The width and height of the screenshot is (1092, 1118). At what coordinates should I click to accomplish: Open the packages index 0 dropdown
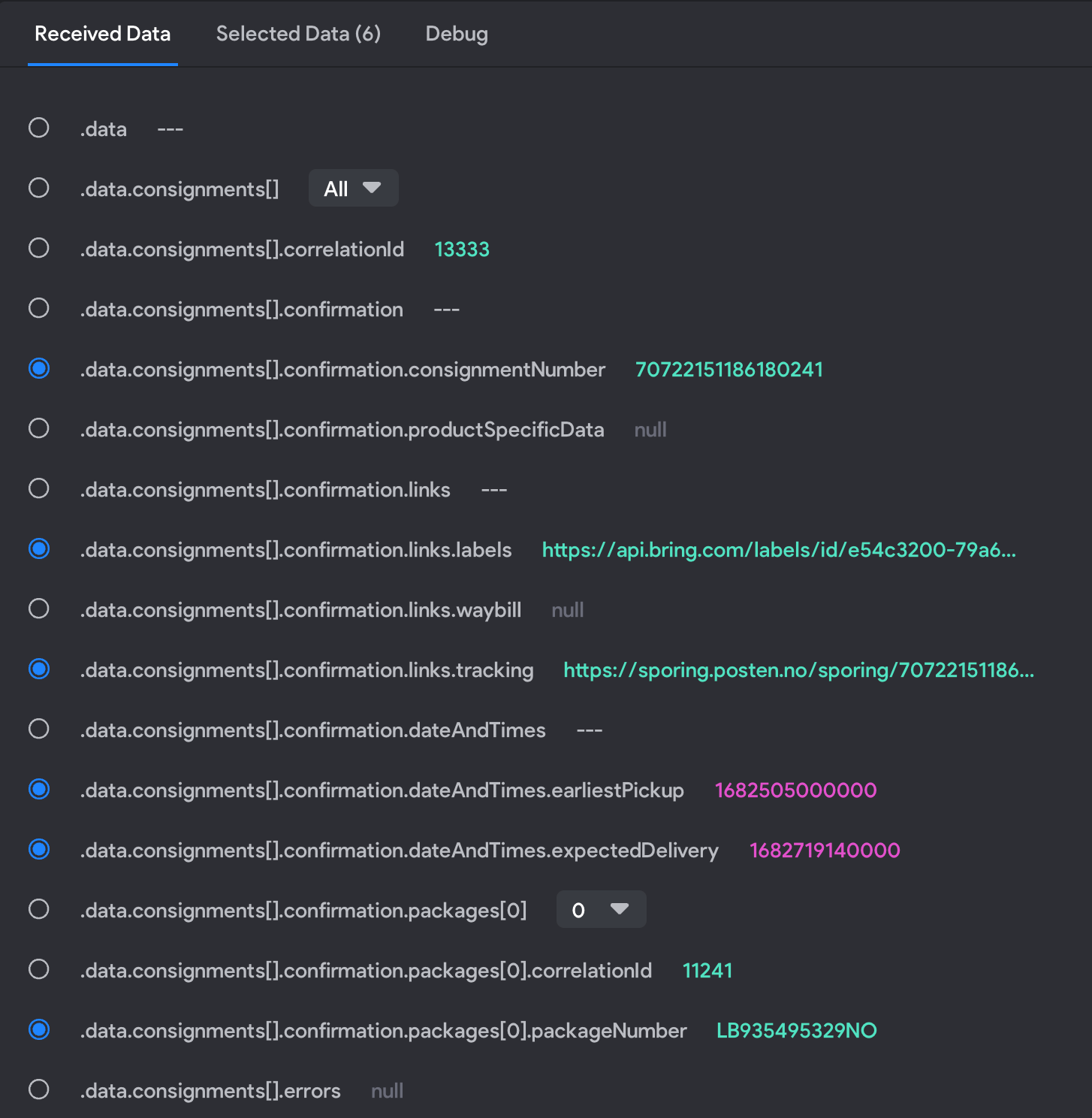(x=602, y=909)
